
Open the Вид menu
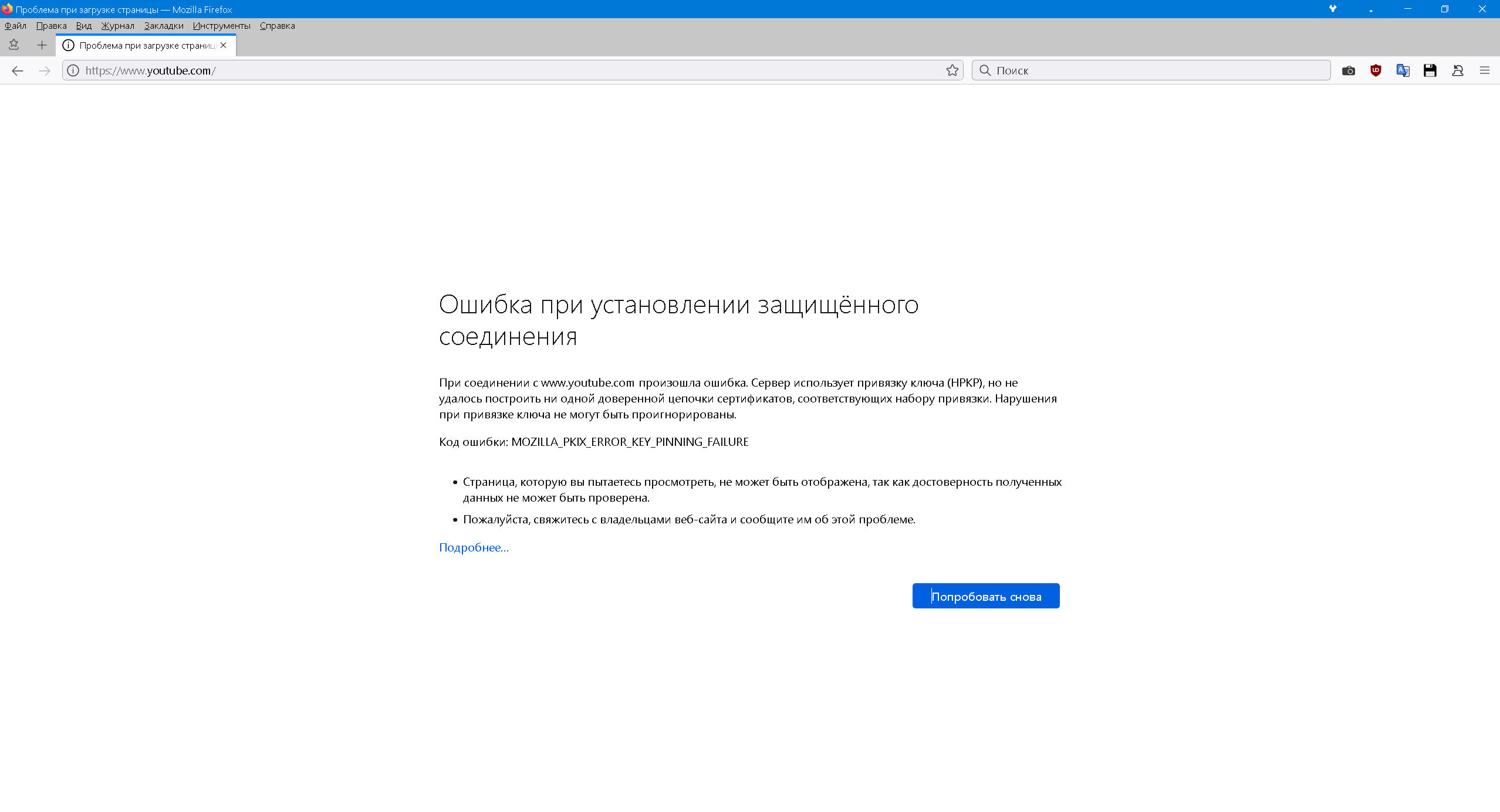tap(84, 26)
